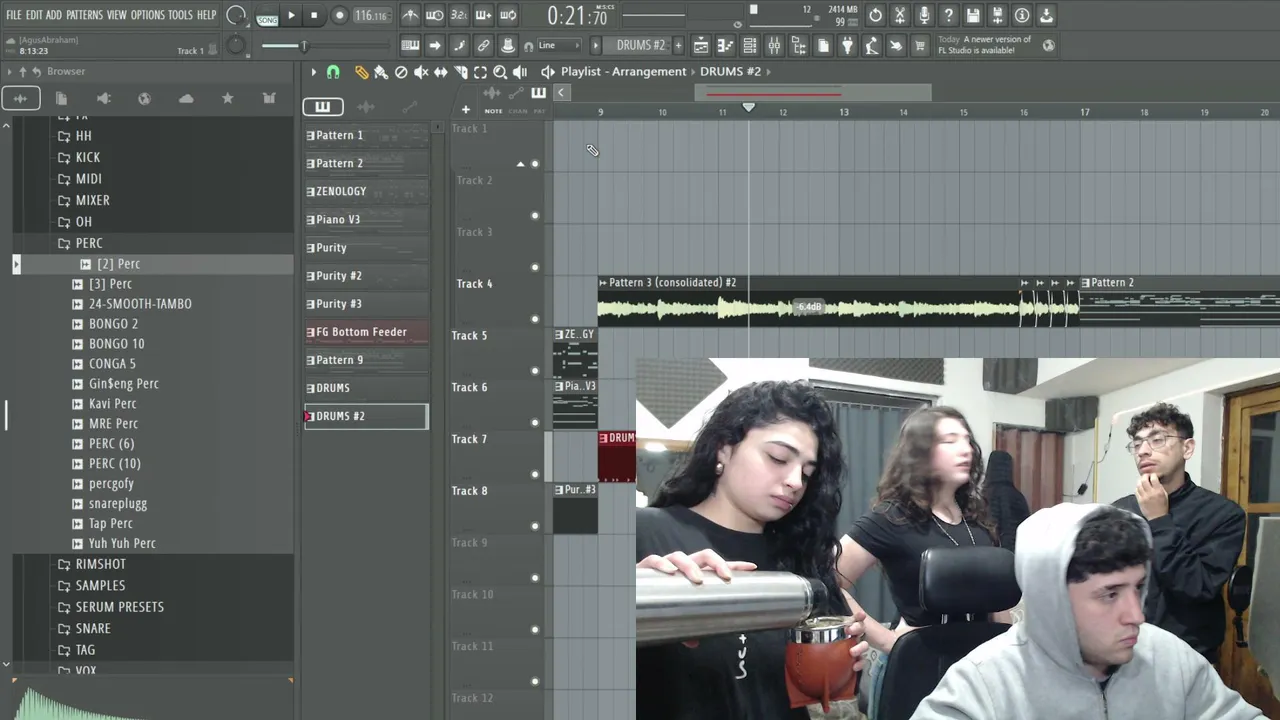The height and width of the screenshot is (720, 1280).
Task: Click the record button
Action: pyautogui.click(x=339, y=15)
